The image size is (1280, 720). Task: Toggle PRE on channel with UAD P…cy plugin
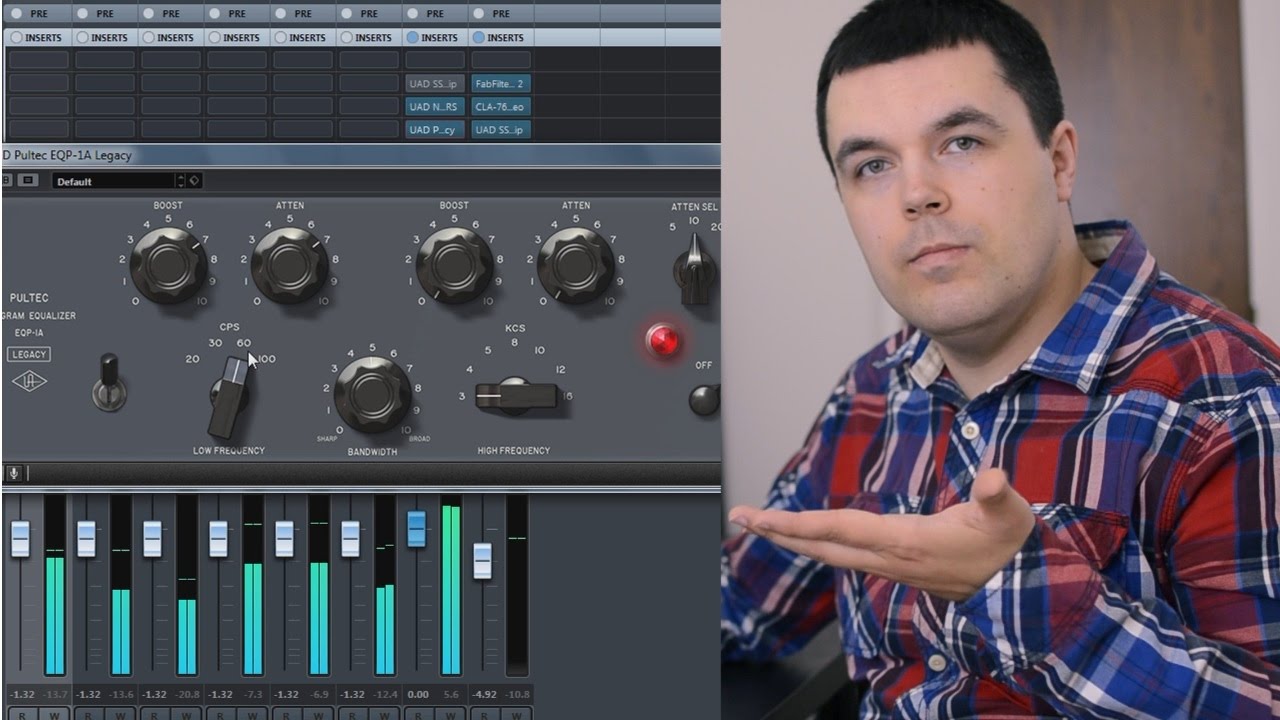point(413,13)
